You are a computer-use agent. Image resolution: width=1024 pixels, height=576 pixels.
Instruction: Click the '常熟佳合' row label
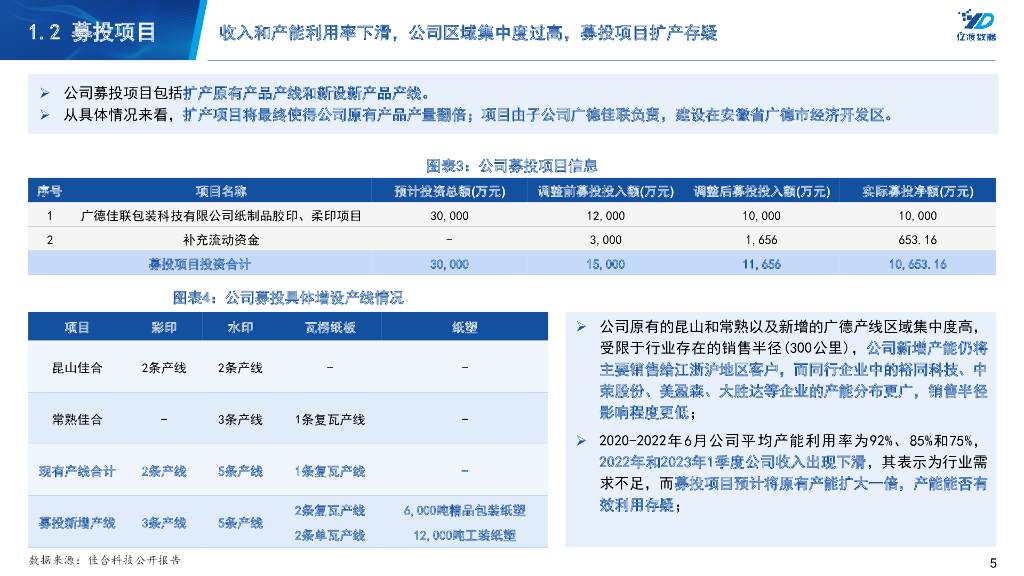pyautogui.click(x=77, y=419)
